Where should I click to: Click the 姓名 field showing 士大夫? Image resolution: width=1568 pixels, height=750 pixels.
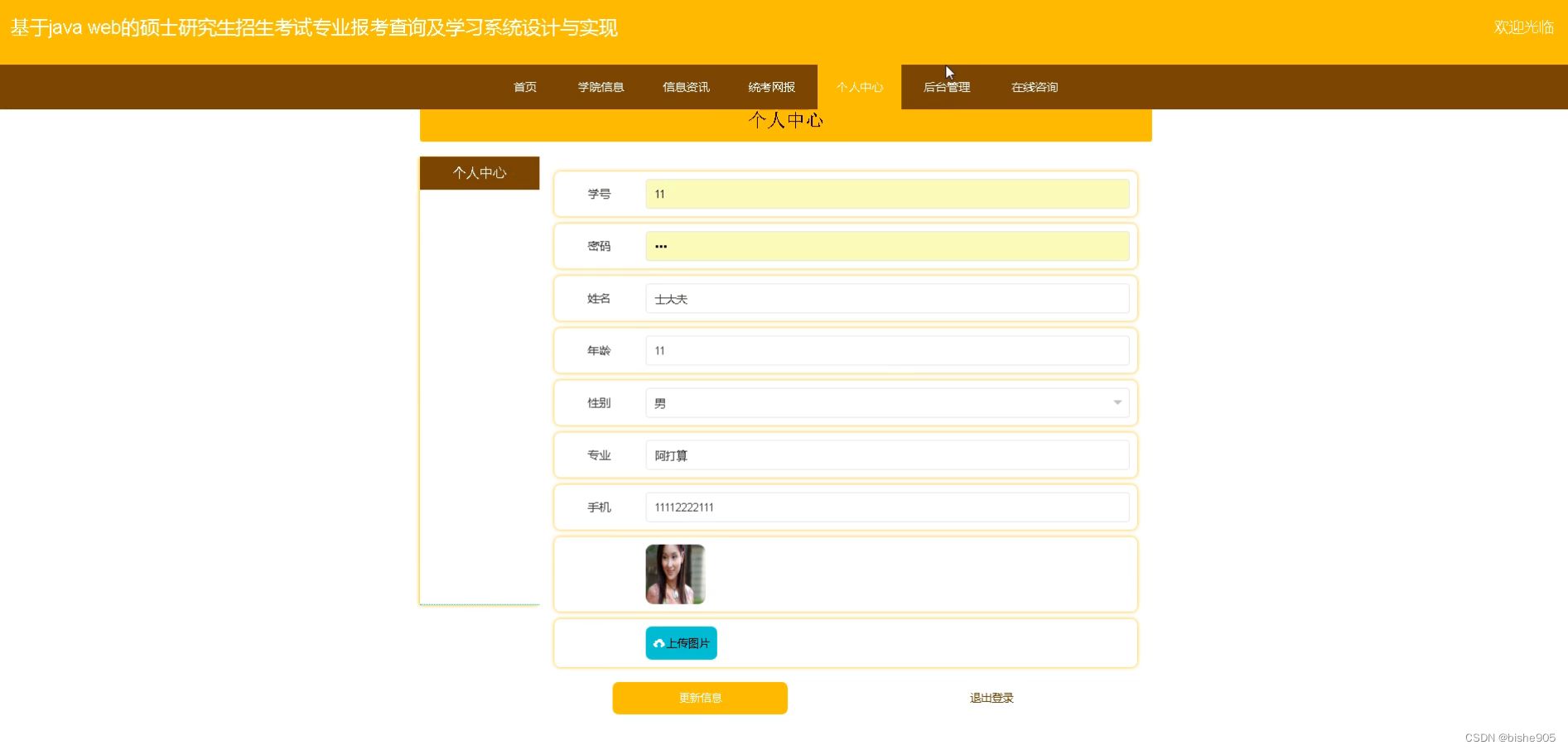pos(887,298)
